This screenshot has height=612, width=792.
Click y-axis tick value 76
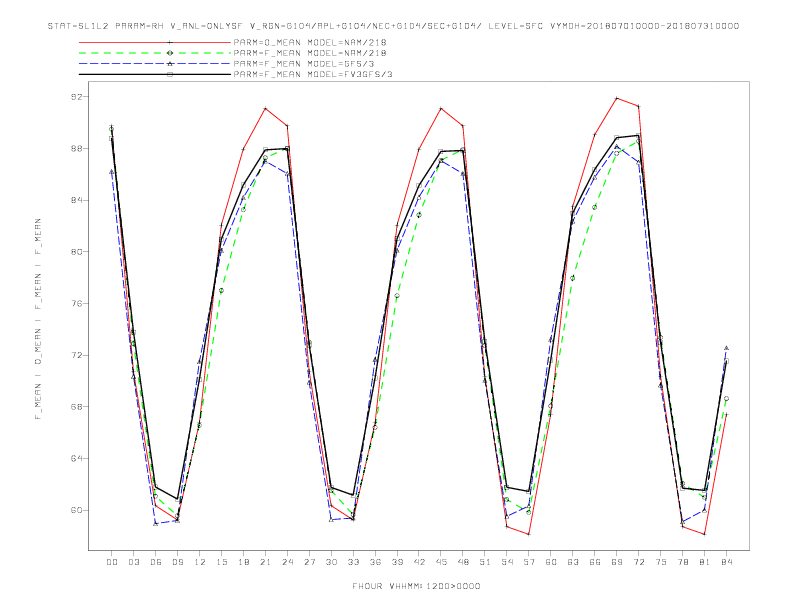77,303
